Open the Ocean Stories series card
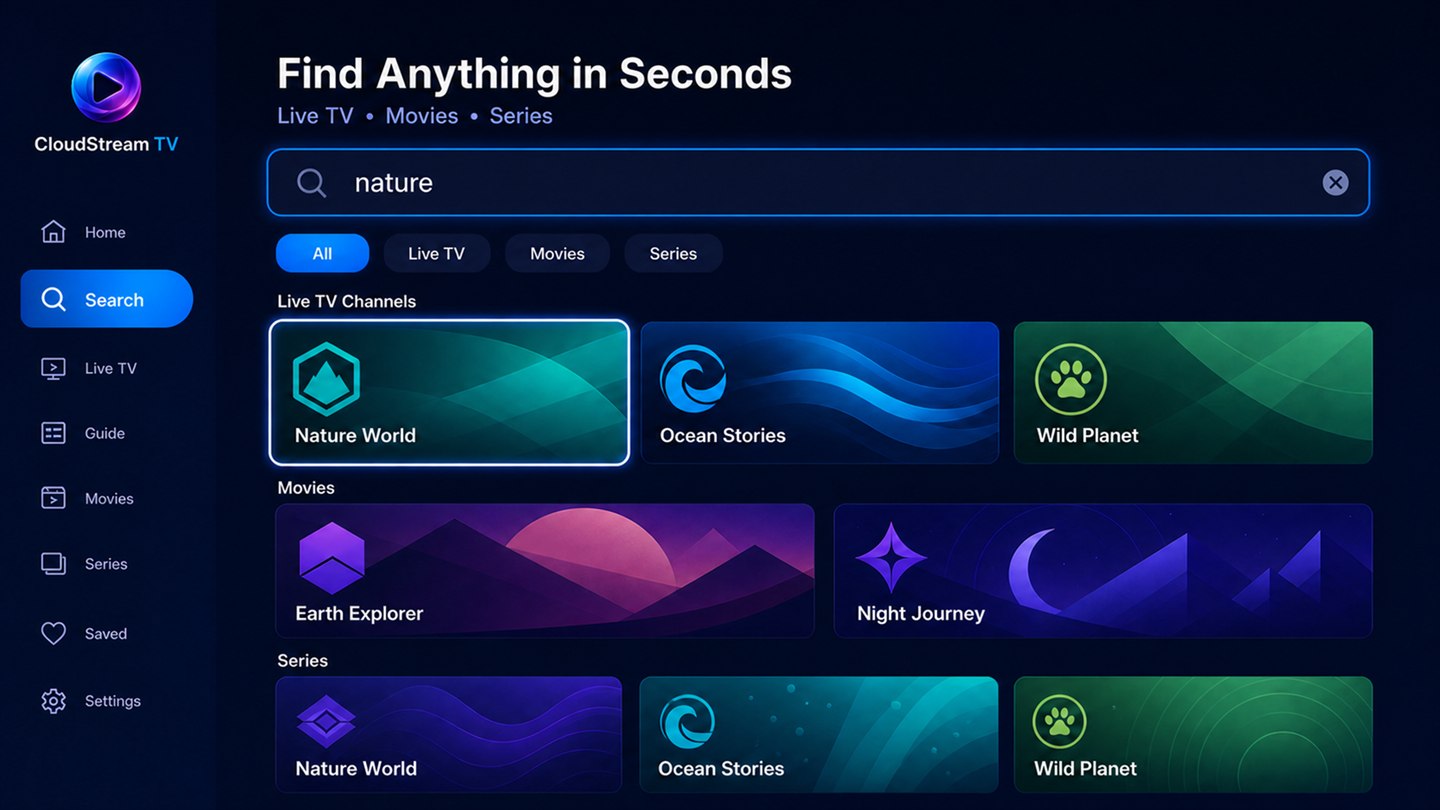Viewport: 1440px width, 810px height. point(819,734)
